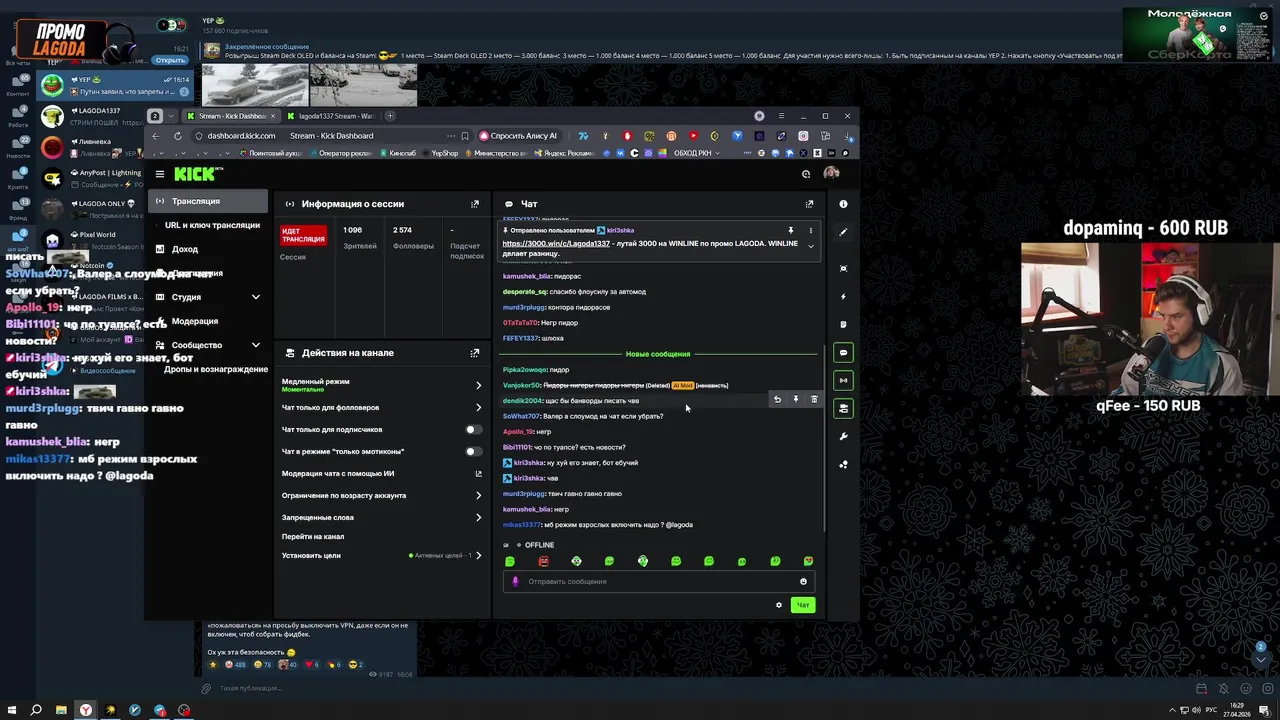Open the emoji picker in the message field
The width and height of the screenshot is (1280, 720).
tap(803, 582)
